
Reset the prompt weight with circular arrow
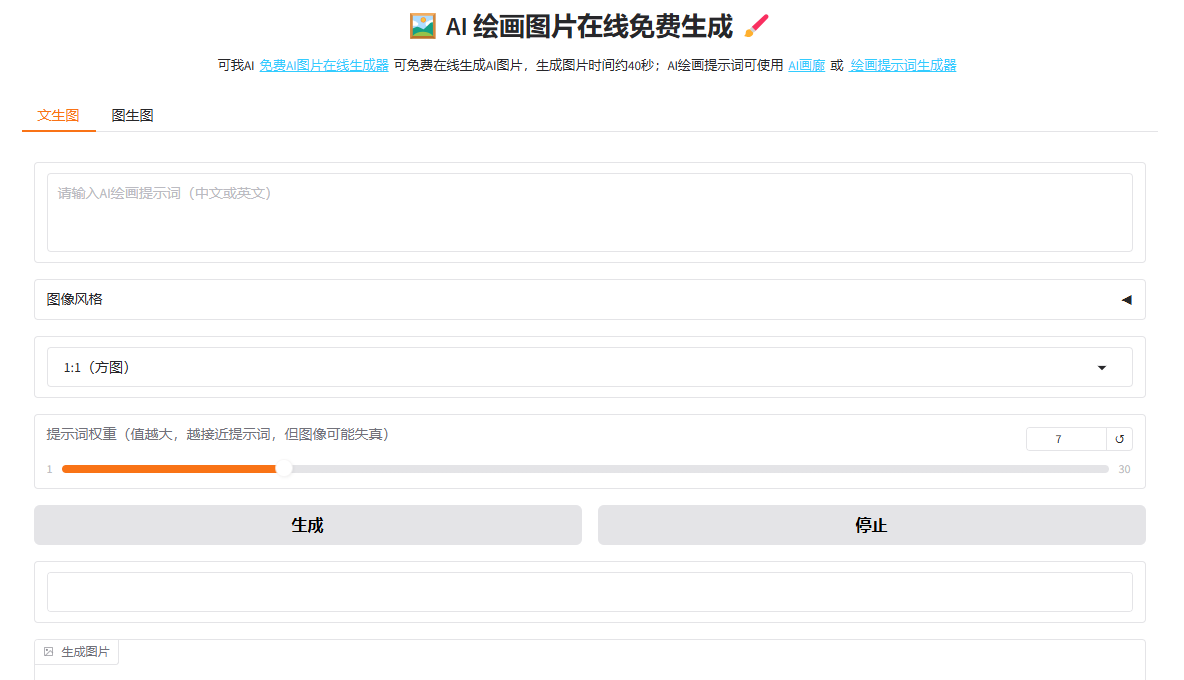coord(1119,438)
